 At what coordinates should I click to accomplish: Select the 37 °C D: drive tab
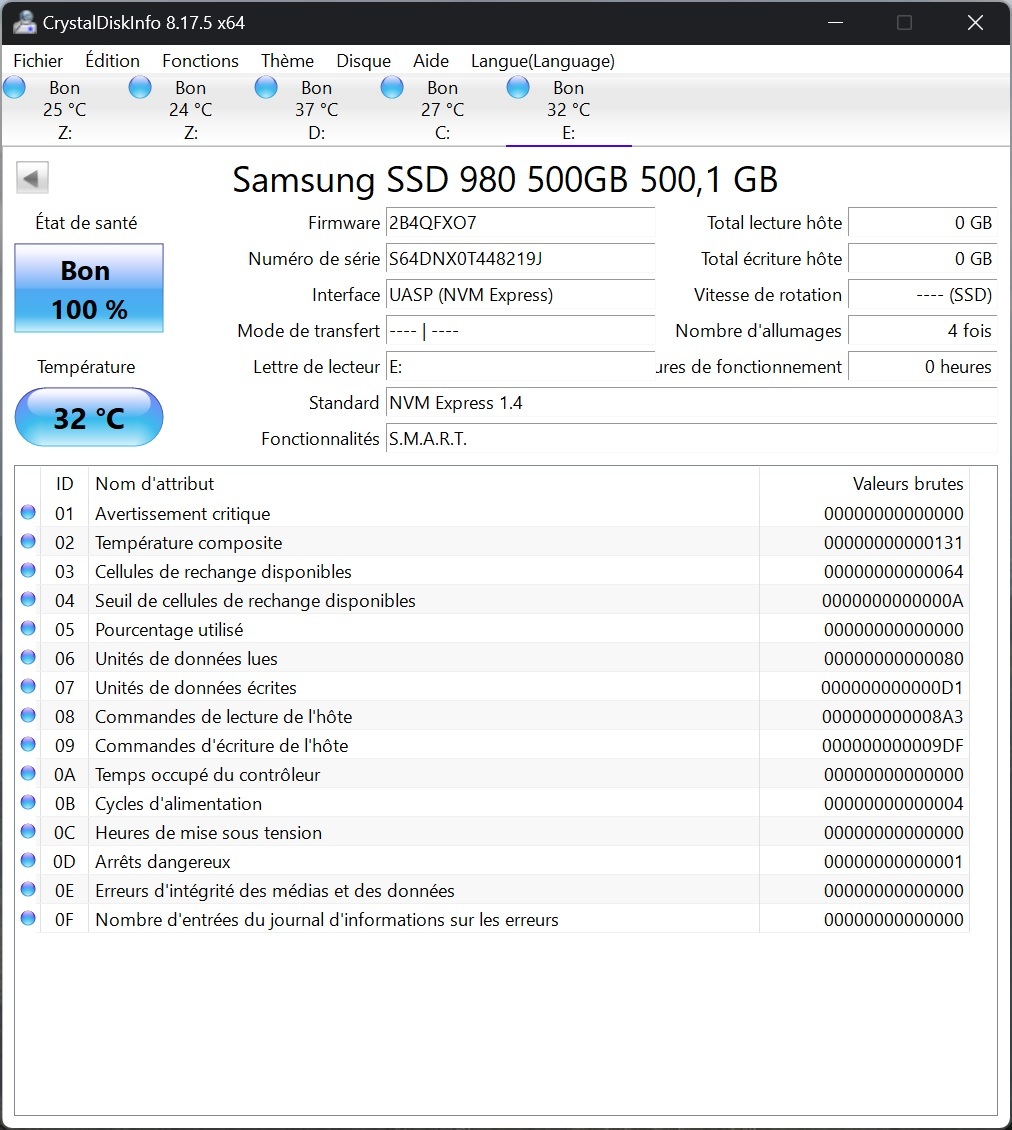[x=316, y=110]
